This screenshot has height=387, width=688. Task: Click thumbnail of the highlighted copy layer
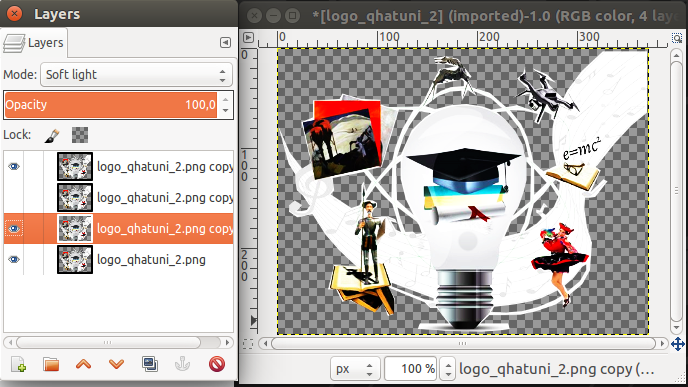click(x=75, y=229)
